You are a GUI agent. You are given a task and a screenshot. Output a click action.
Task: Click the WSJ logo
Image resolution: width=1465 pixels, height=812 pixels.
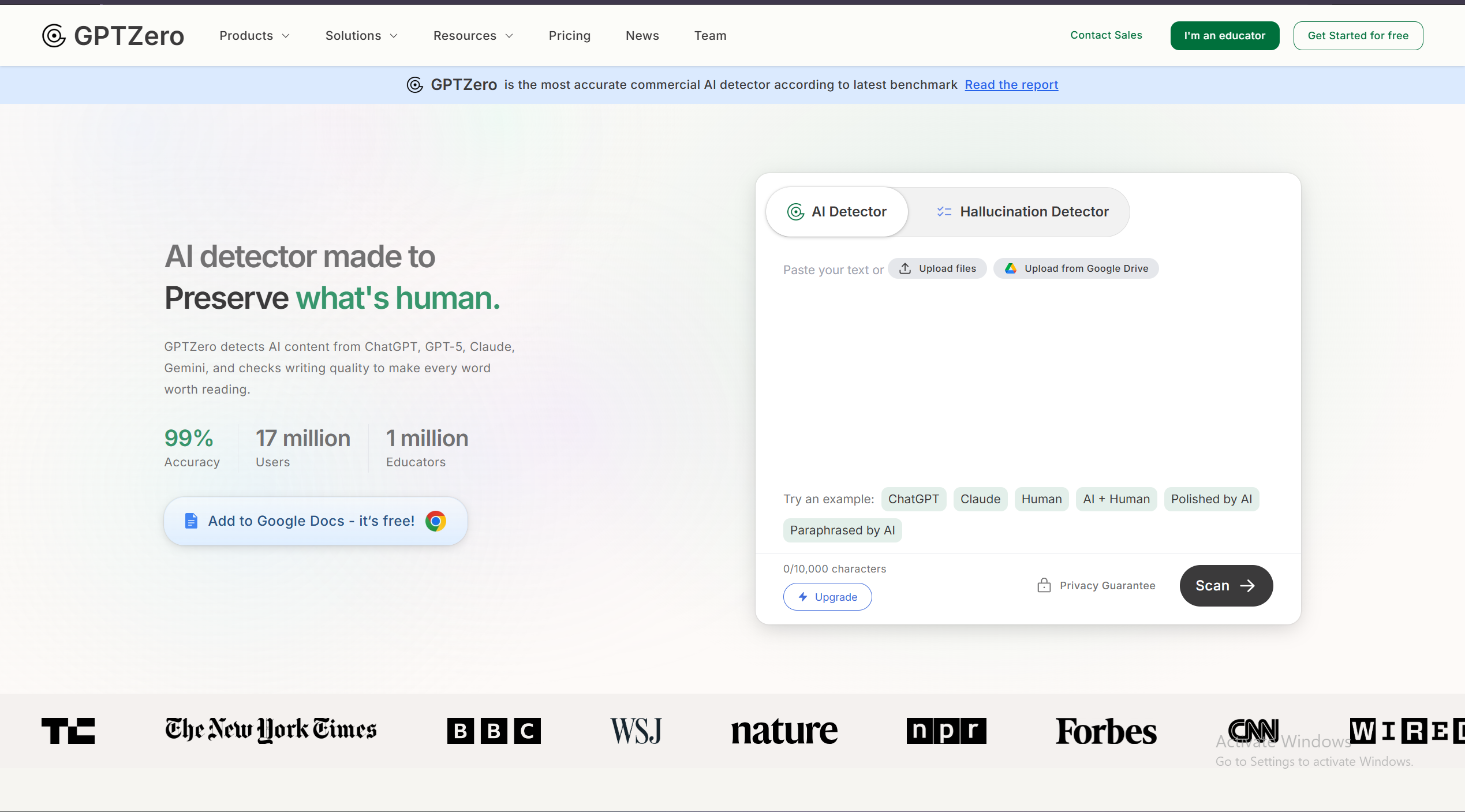click(x=636, y=731)
